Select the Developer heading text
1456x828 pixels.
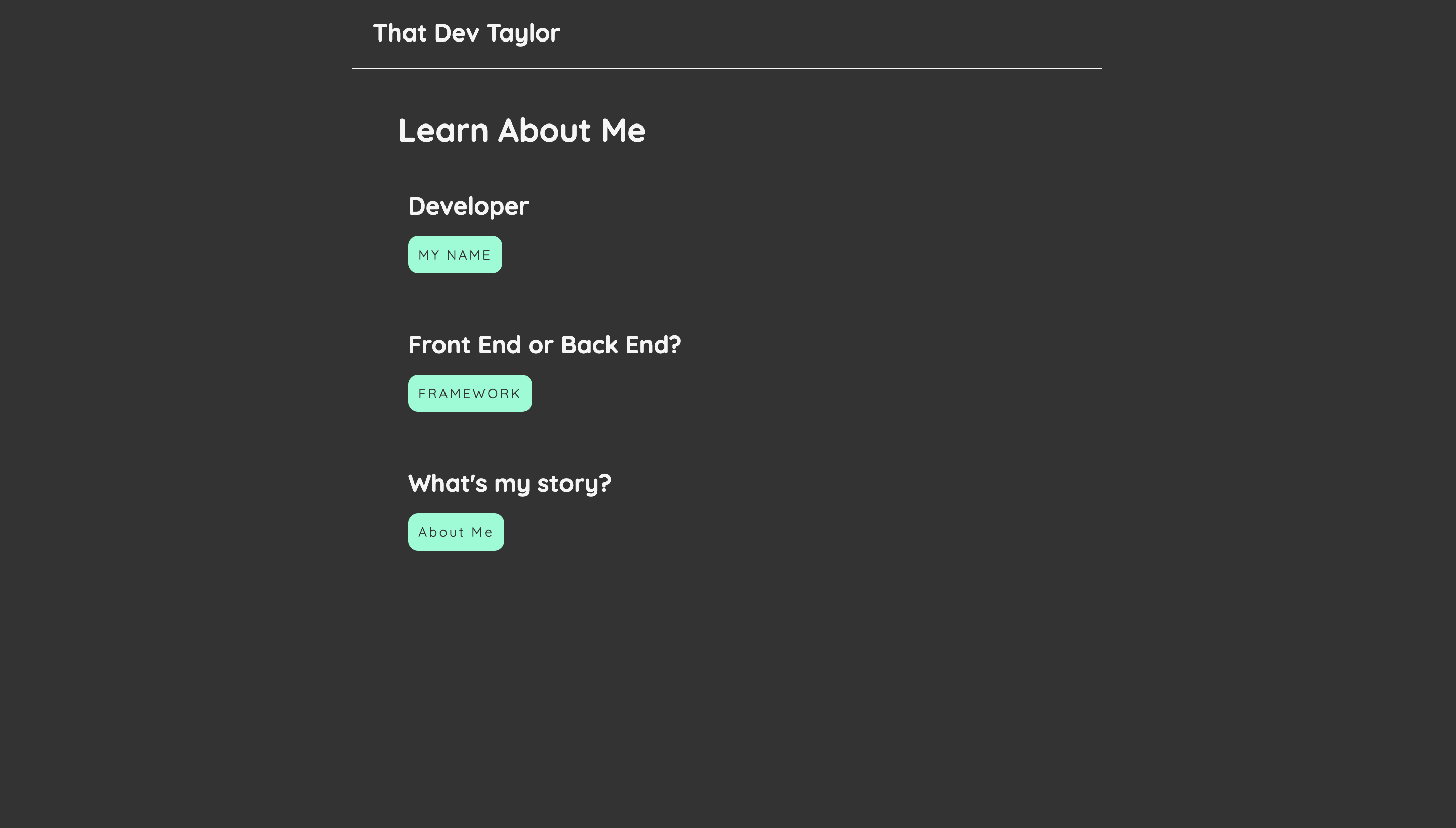[468, 207]
